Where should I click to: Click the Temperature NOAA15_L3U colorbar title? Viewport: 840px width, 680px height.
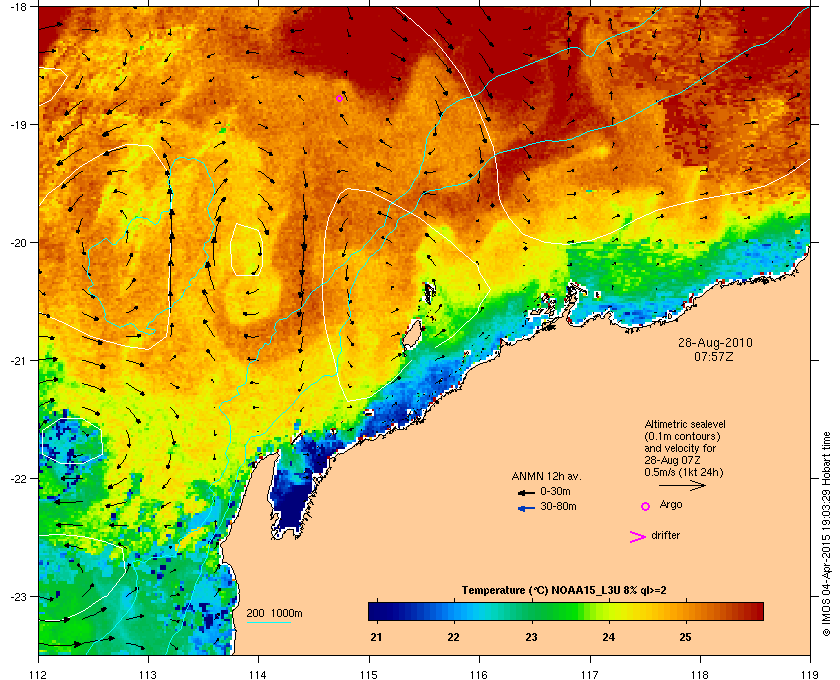click(x=564, y=591)
